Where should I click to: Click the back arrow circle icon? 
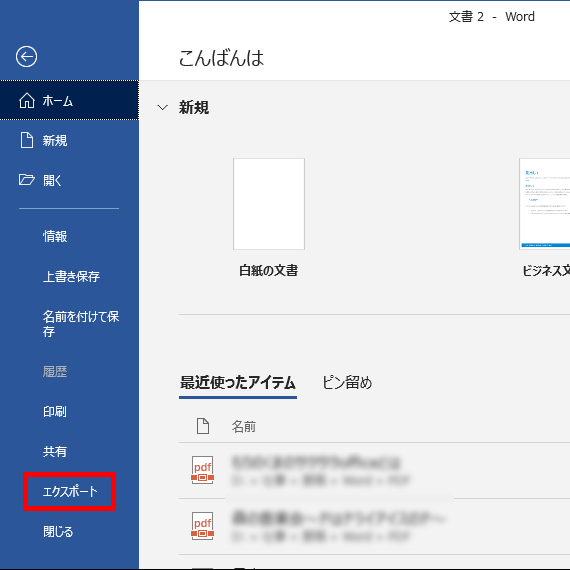tap(26, 57)
